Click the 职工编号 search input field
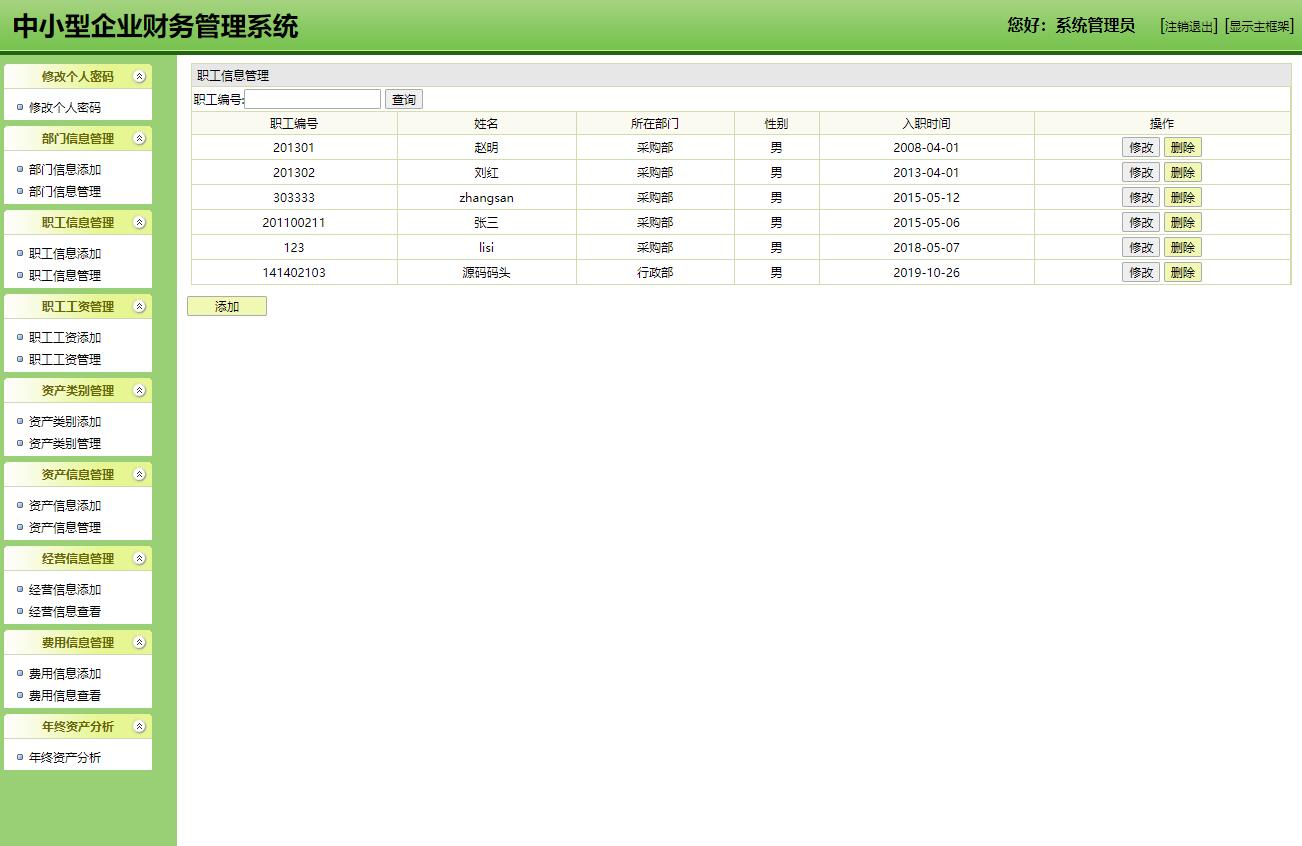The height and width of the screenshot is (846, 1302). click(x=312, y=98)
